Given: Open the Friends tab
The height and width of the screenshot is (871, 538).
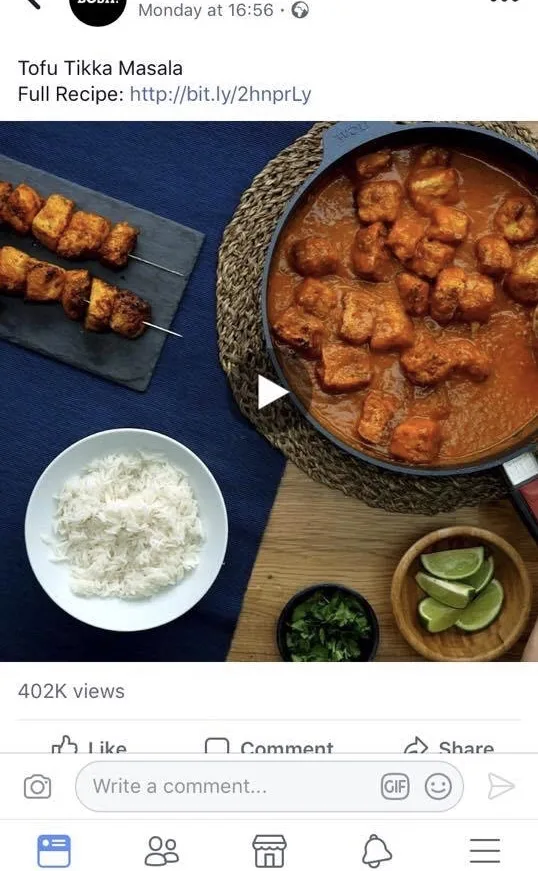Looking at the screenshot, I should pyautogui.click(x=162, y=850).
